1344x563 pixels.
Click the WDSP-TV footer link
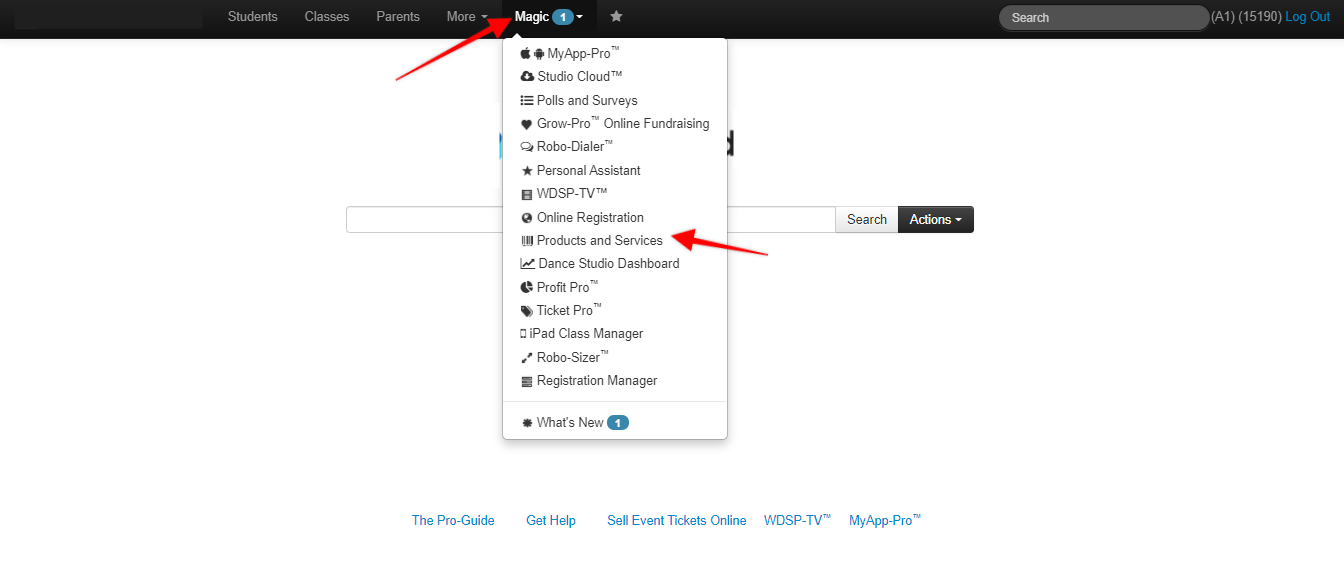[x=798, y=520]
